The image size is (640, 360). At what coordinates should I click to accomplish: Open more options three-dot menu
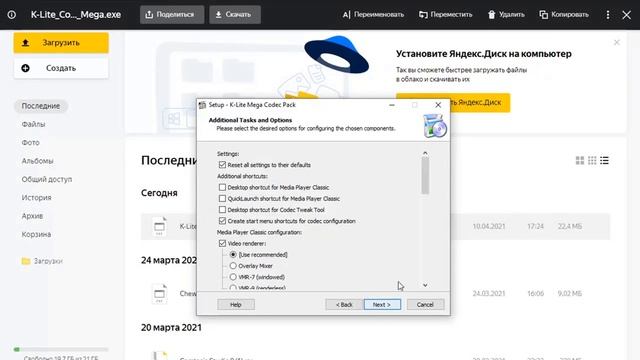(608, 15)
